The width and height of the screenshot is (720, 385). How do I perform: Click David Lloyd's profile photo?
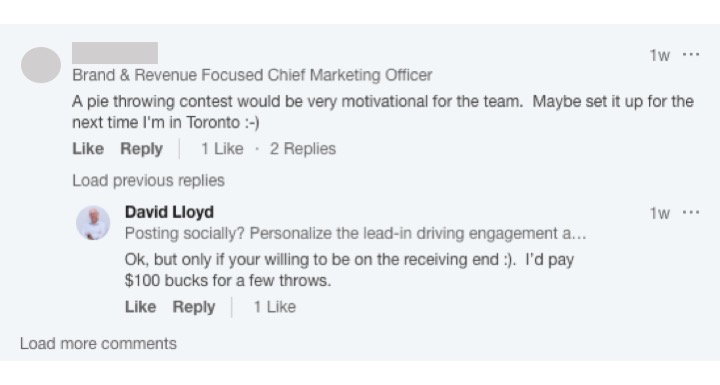tap(93, 223)
